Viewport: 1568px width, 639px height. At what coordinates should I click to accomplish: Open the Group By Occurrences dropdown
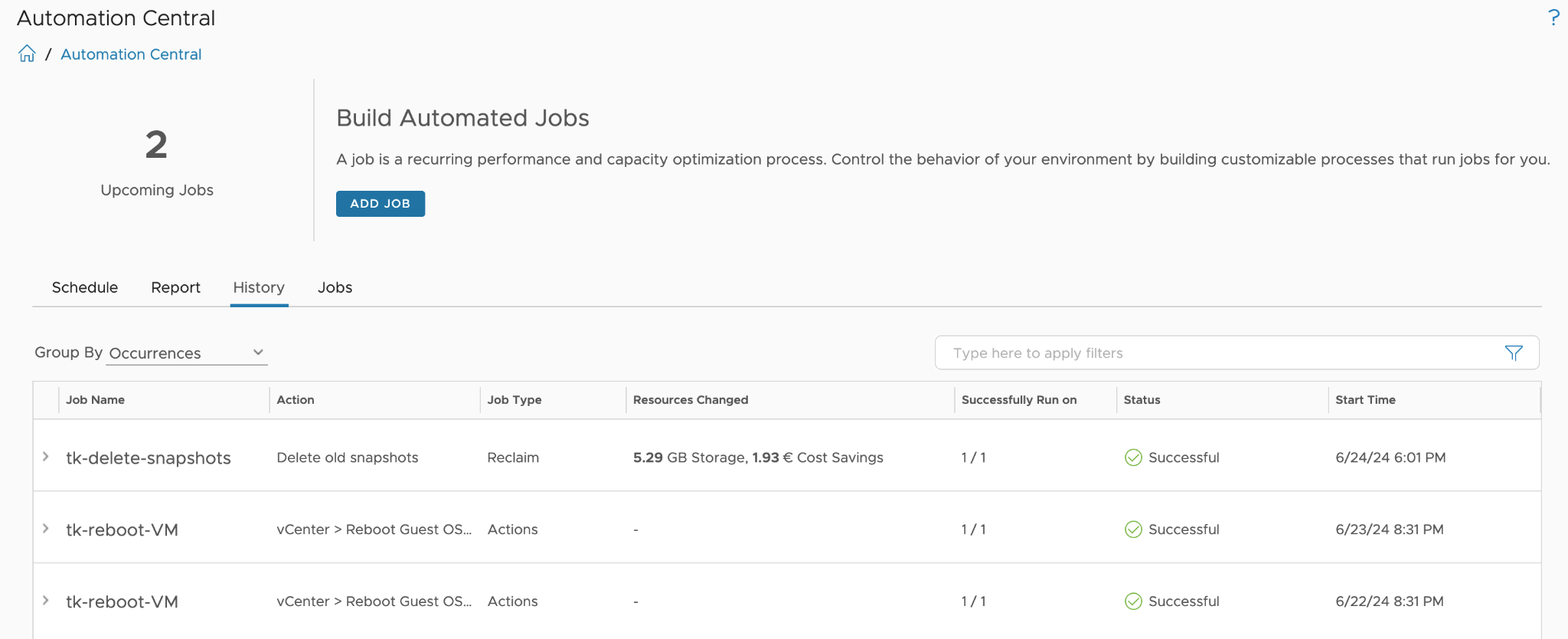pyautogui.click(x=187, y=353)
